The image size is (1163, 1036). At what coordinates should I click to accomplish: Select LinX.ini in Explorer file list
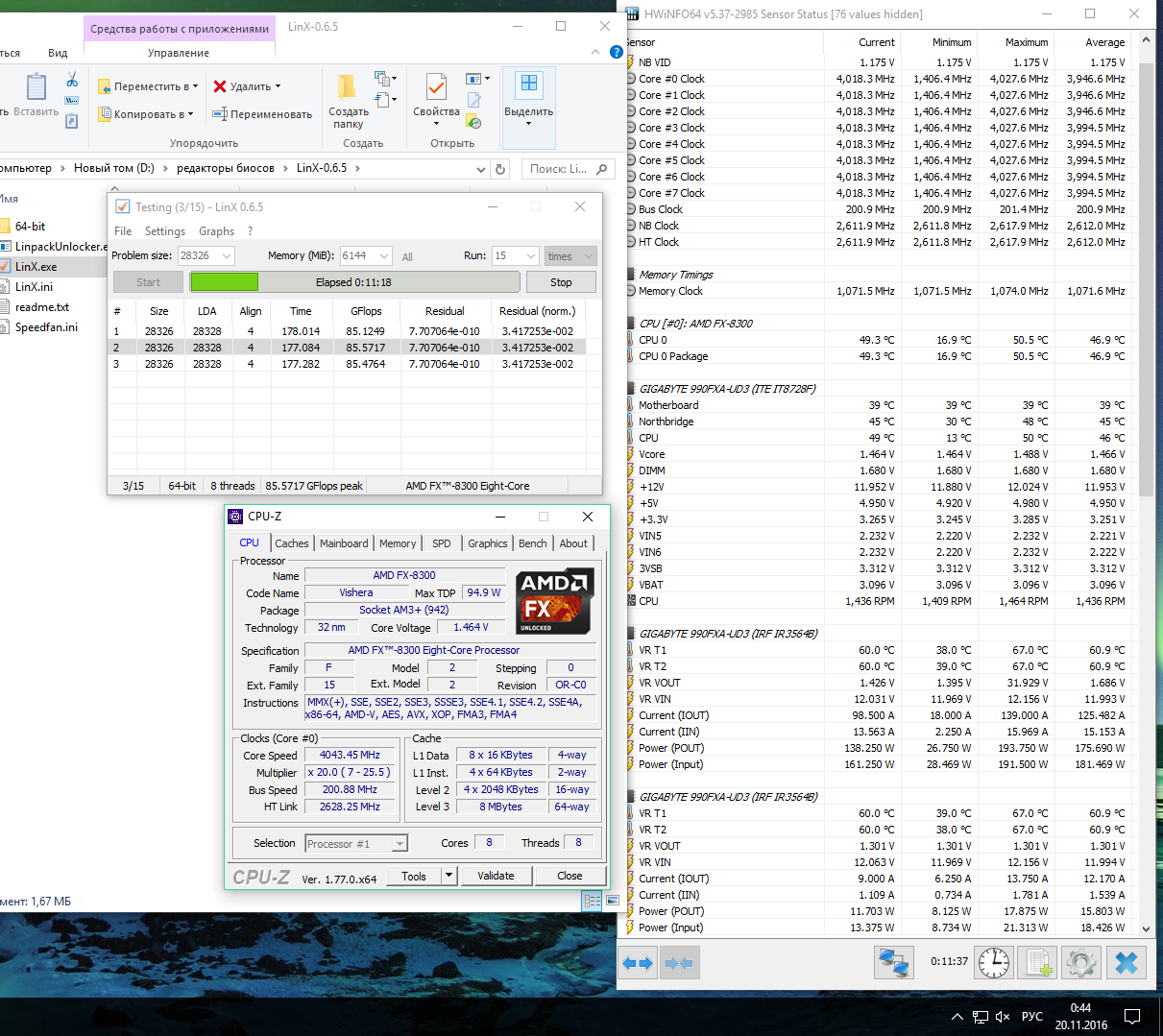click(34, 287)
